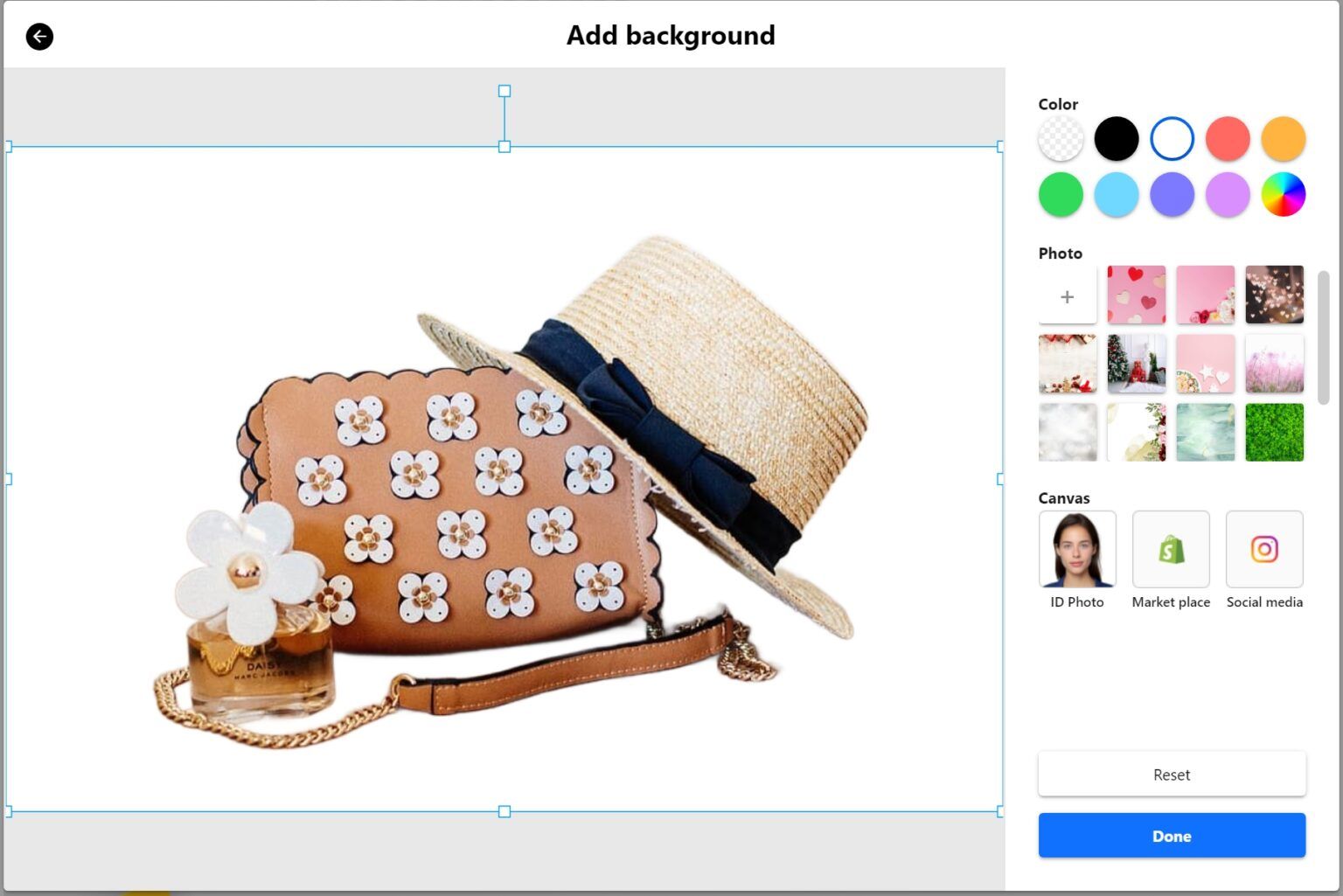The width and height of the screenshot is (1343, 896).
Task: Select the purple background color swatch
Action: click(1172, 194)
